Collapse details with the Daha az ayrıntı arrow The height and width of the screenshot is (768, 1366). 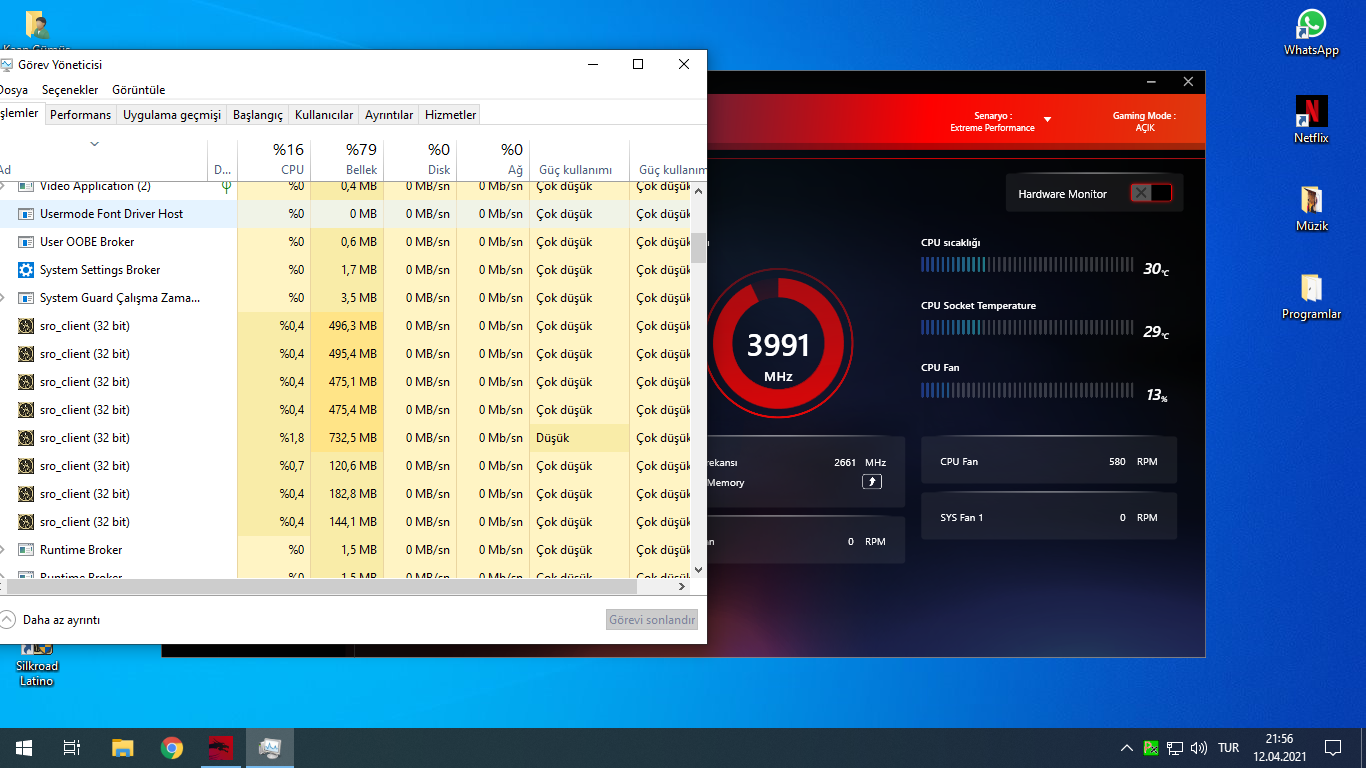point(8,620)
